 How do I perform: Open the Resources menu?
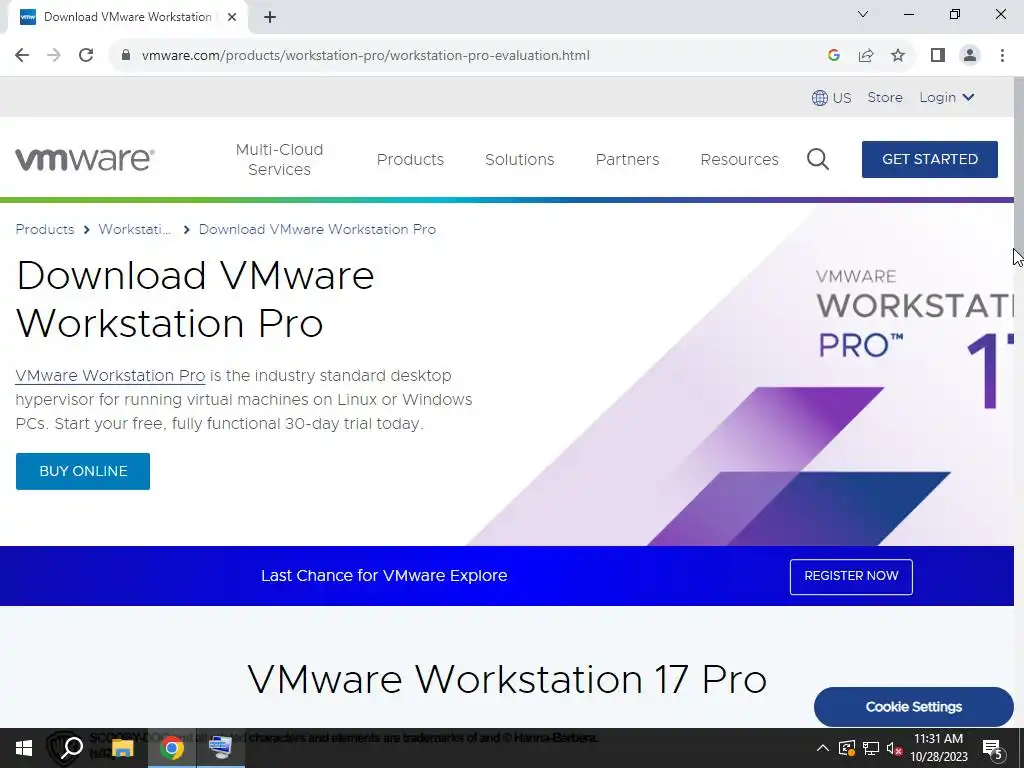(739, 159)
